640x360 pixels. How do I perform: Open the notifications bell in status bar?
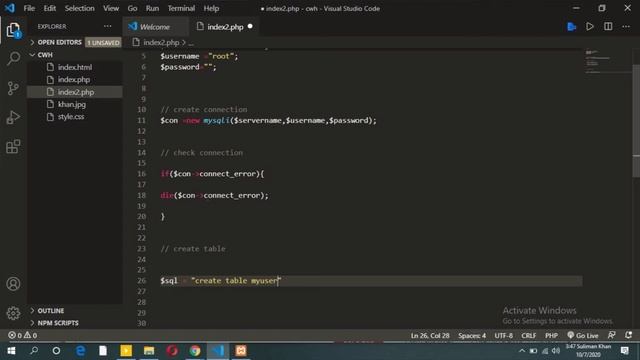[629, 335]
